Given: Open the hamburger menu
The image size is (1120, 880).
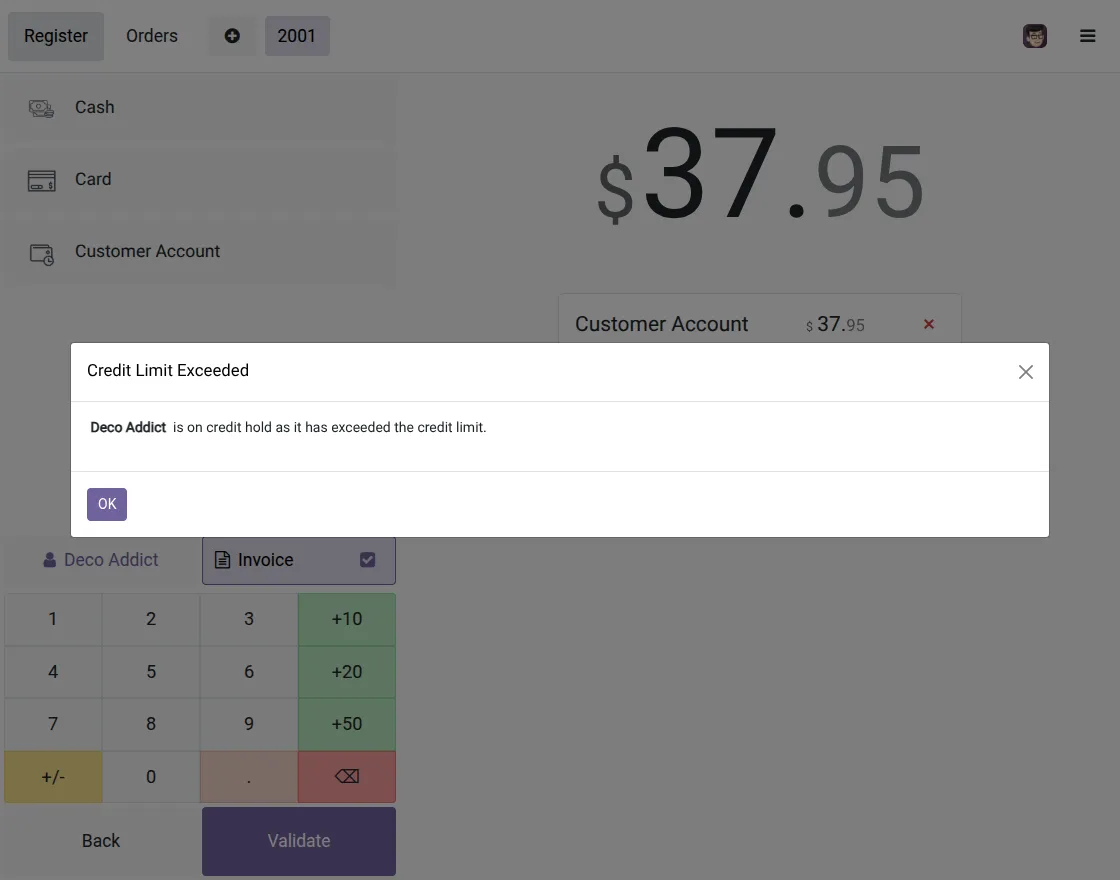Looking at the screenshot, I should [x=1088, y=36].
